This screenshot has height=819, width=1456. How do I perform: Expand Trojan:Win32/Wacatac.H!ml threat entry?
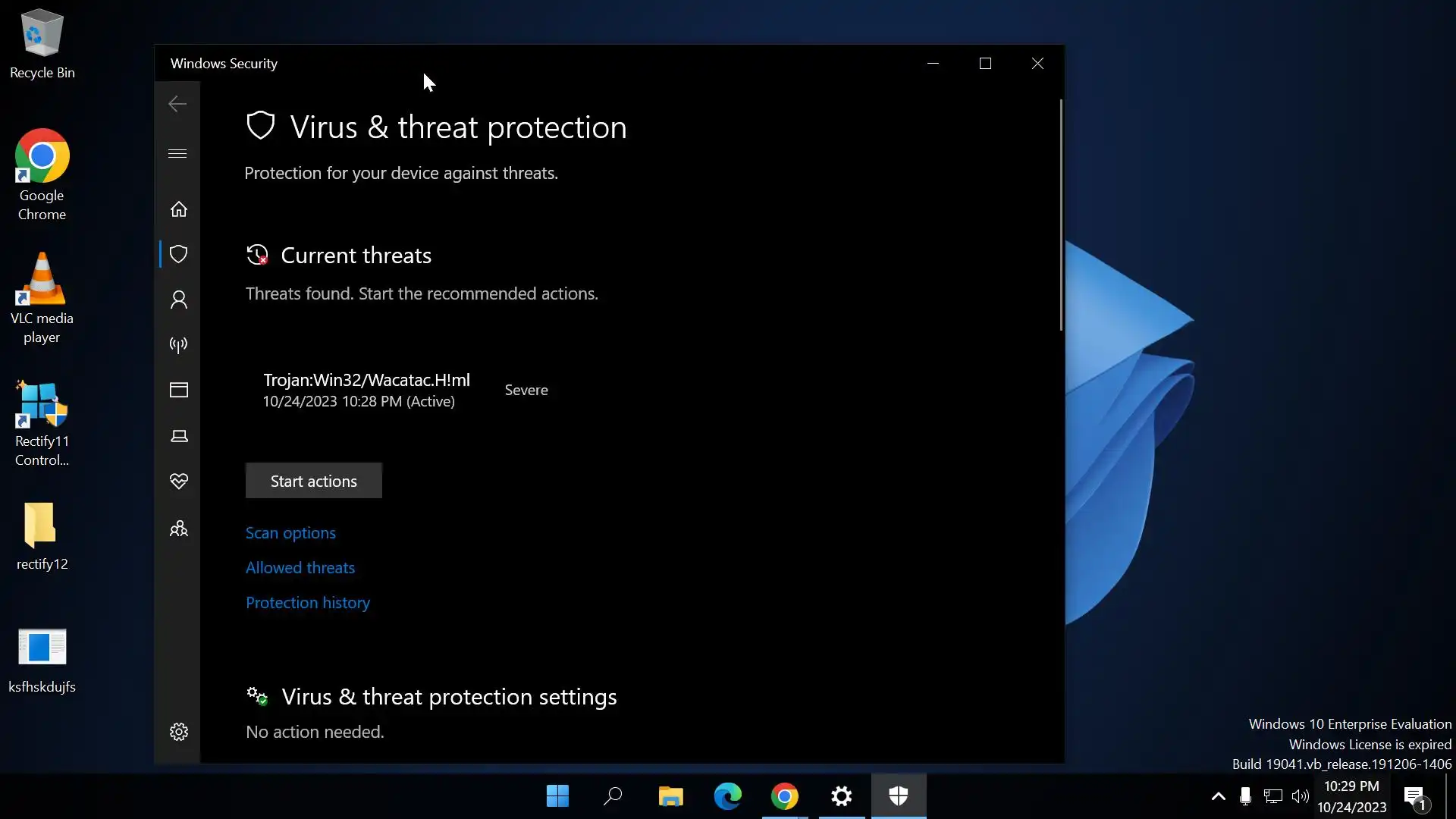coord(366,390)
